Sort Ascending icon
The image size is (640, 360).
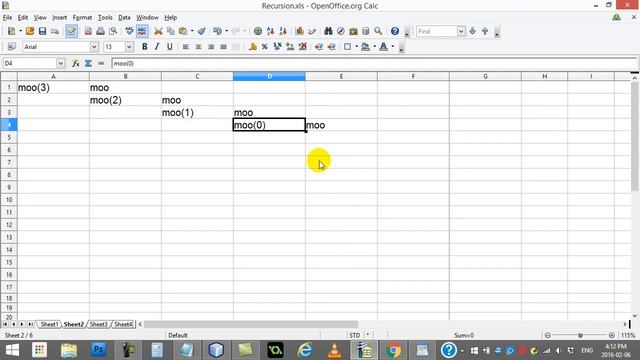point(270,31)
